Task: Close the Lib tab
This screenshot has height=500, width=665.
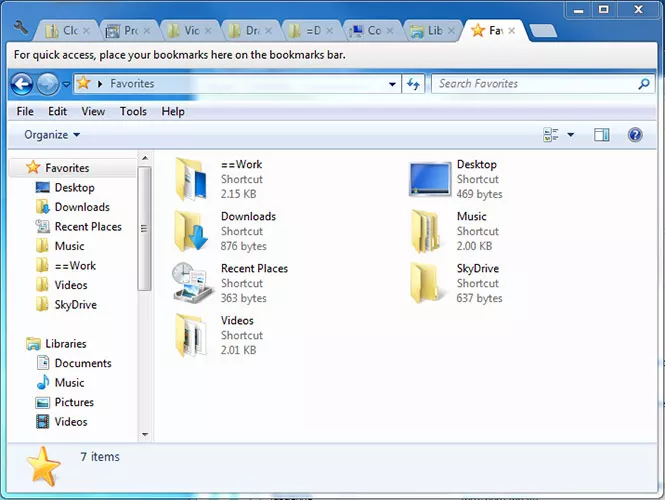Action: pyautogui.click(x=451, y=31)
